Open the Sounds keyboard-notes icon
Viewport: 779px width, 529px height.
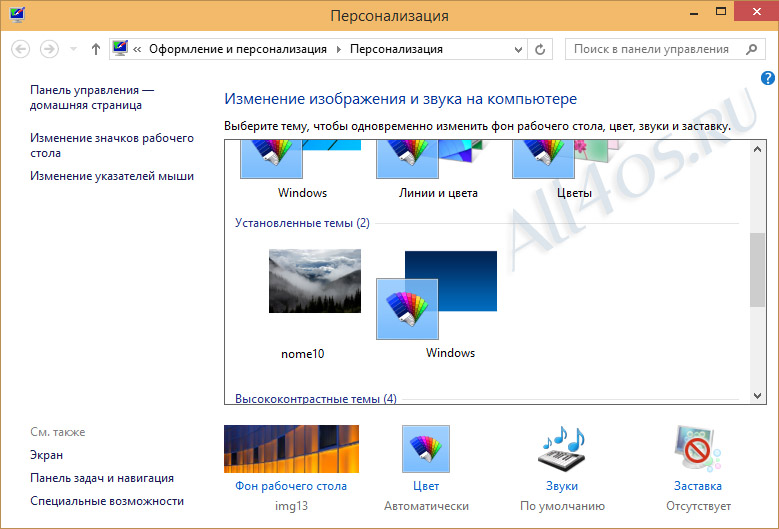pos(562,448)
